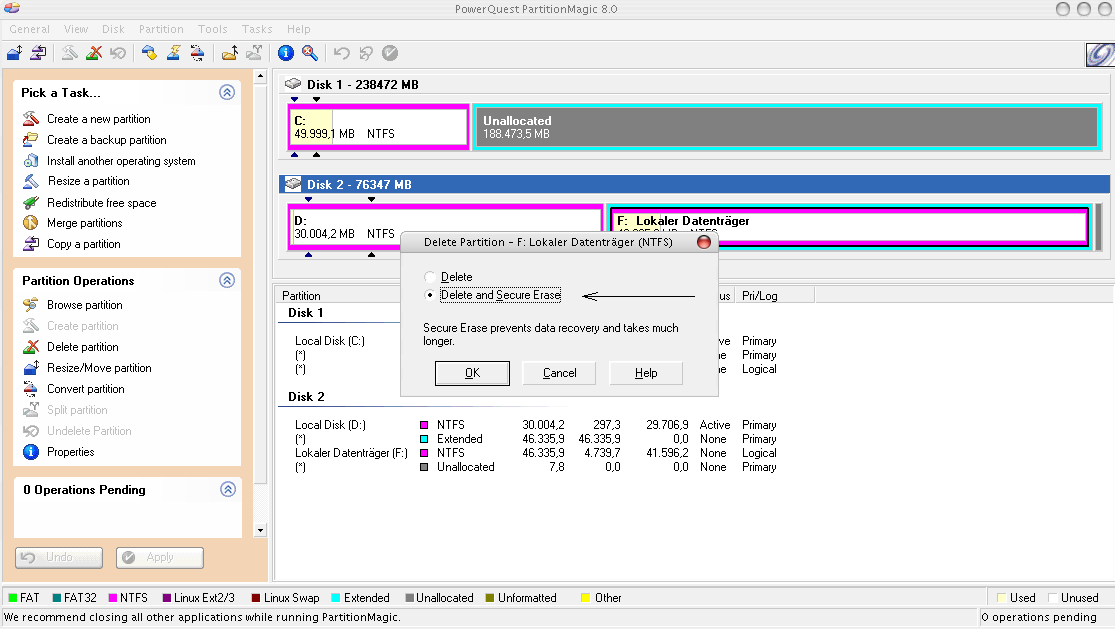This screenshot has width=1115, height=629.
Task: Click the Discard all changes toolbar icon
Action: coord(366,53)
